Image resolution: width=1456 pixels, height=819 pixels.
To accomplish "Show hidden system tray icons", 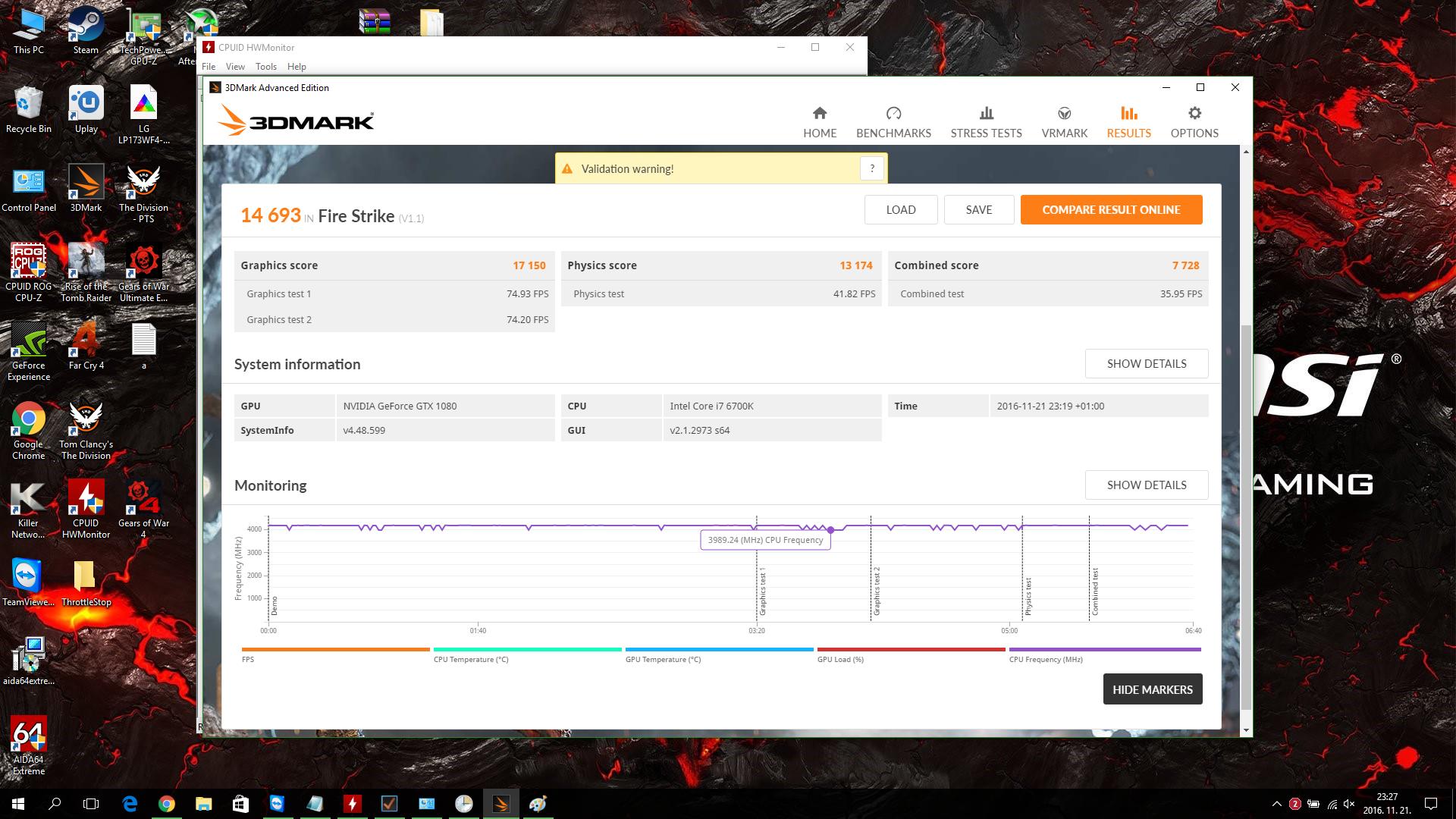I will [1276, 804].
